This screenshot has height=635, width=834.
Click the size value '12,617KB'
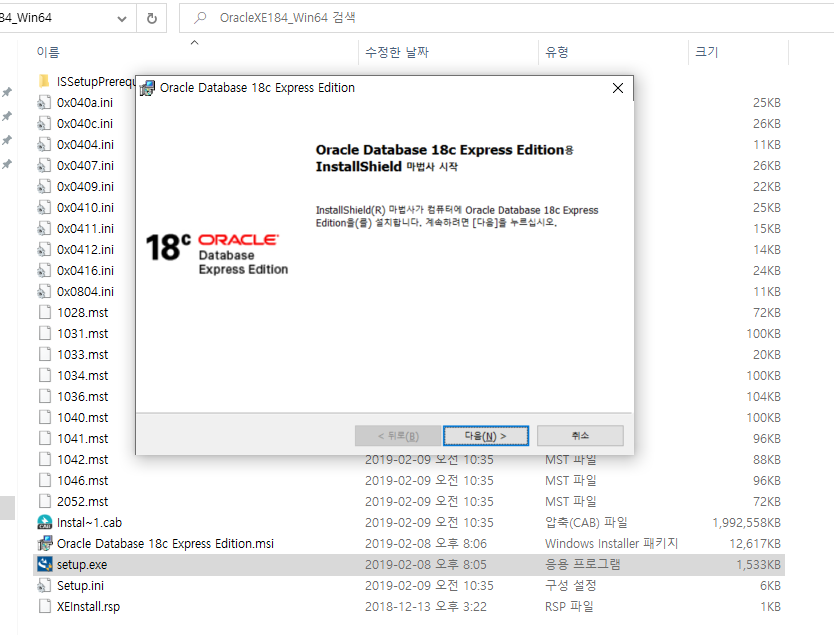(x=755, y=544)
